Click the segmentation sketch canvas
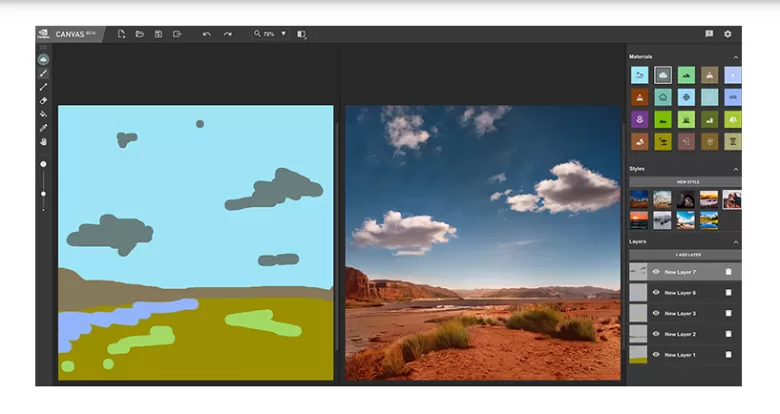This screenshot has height=414, width=780. [196, 243]
